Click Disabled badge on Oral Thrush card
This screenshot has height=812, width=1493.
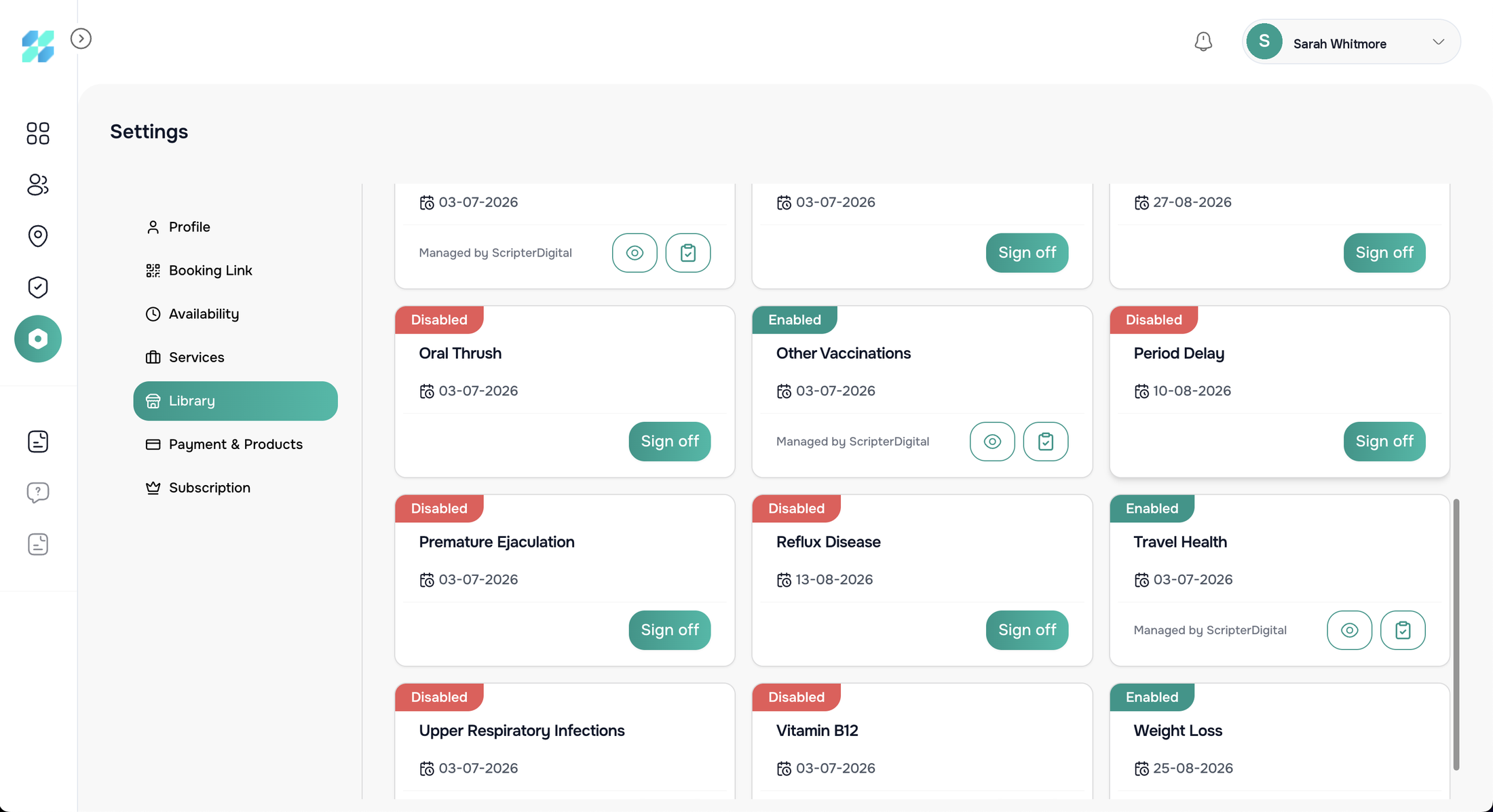point(439,320)
